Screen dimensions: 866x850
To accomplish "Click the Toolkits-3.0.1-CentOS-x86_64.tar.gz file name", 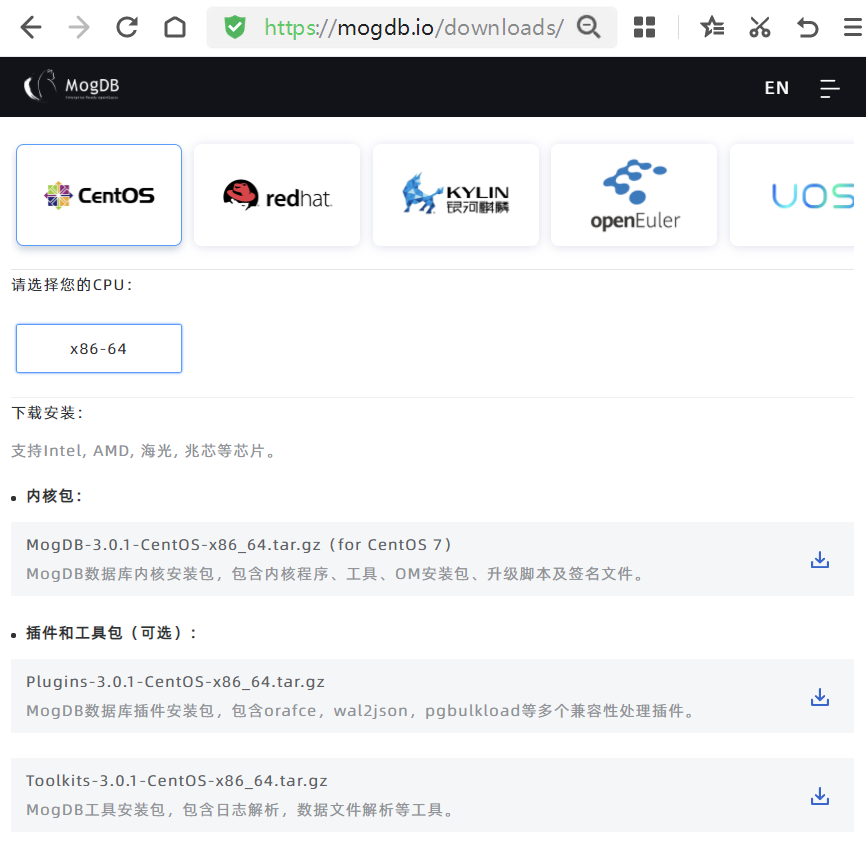I will (177, 781).
